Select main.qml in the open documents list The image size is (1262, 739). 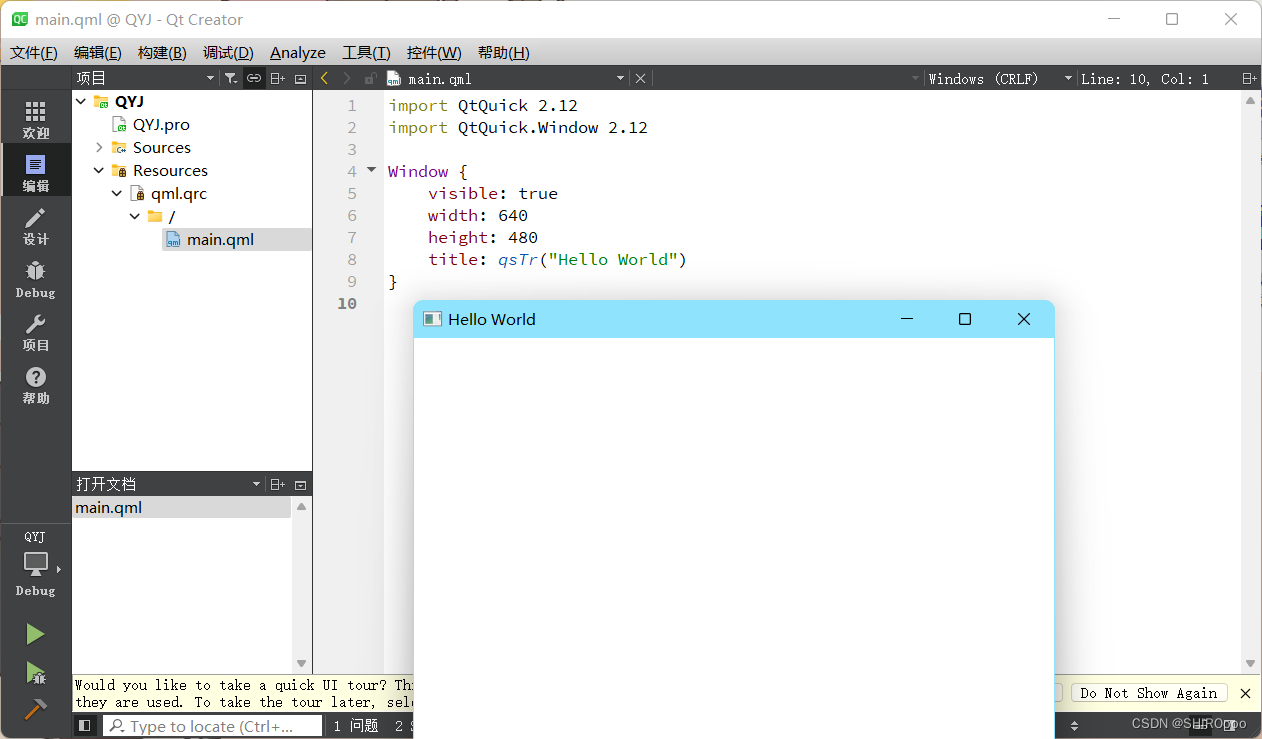[182, 507]
